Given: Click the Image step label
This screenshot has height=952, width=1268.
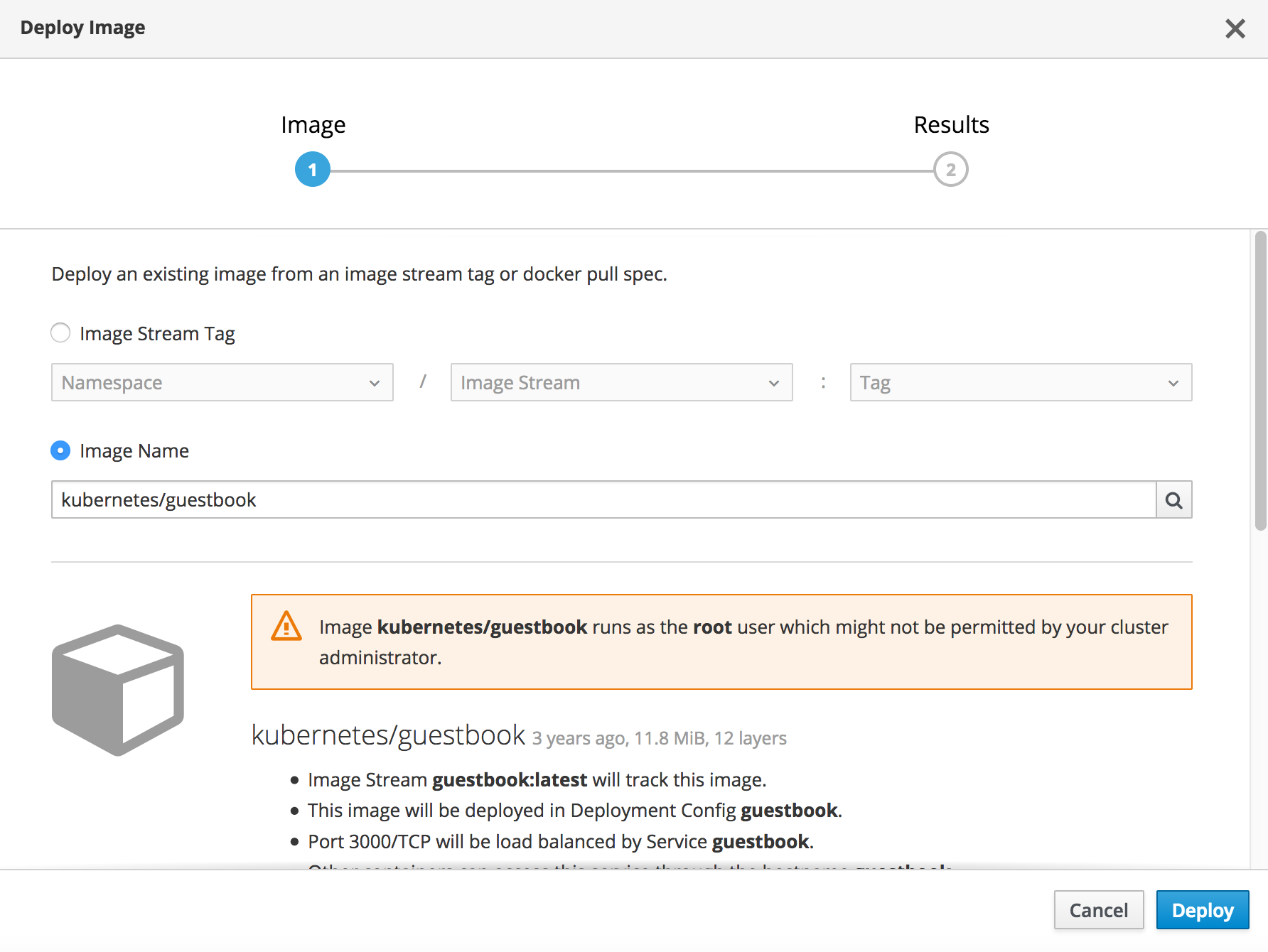Looking at the screenshot, I should pyautogui.click(x=313, y=125).
